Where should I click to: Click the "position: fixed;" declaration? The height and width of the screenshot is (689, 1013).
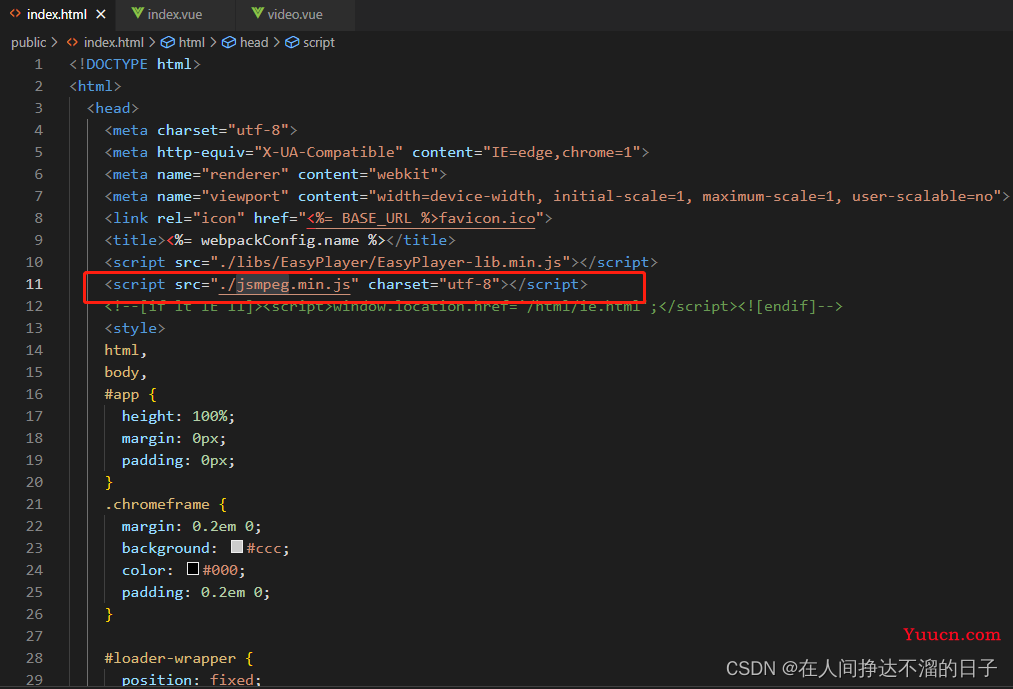click(x=192, y=680)
